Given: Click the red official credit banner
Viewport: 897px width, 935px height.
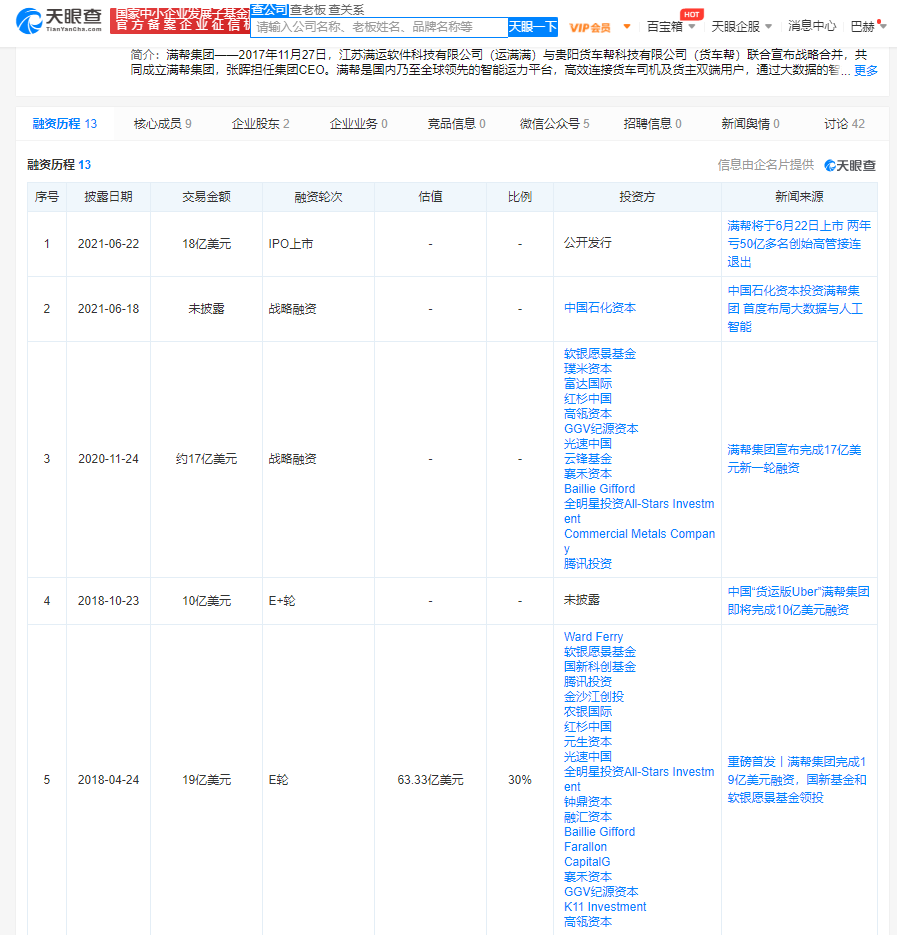Looking at the screenshot, I should coord(180,21).
